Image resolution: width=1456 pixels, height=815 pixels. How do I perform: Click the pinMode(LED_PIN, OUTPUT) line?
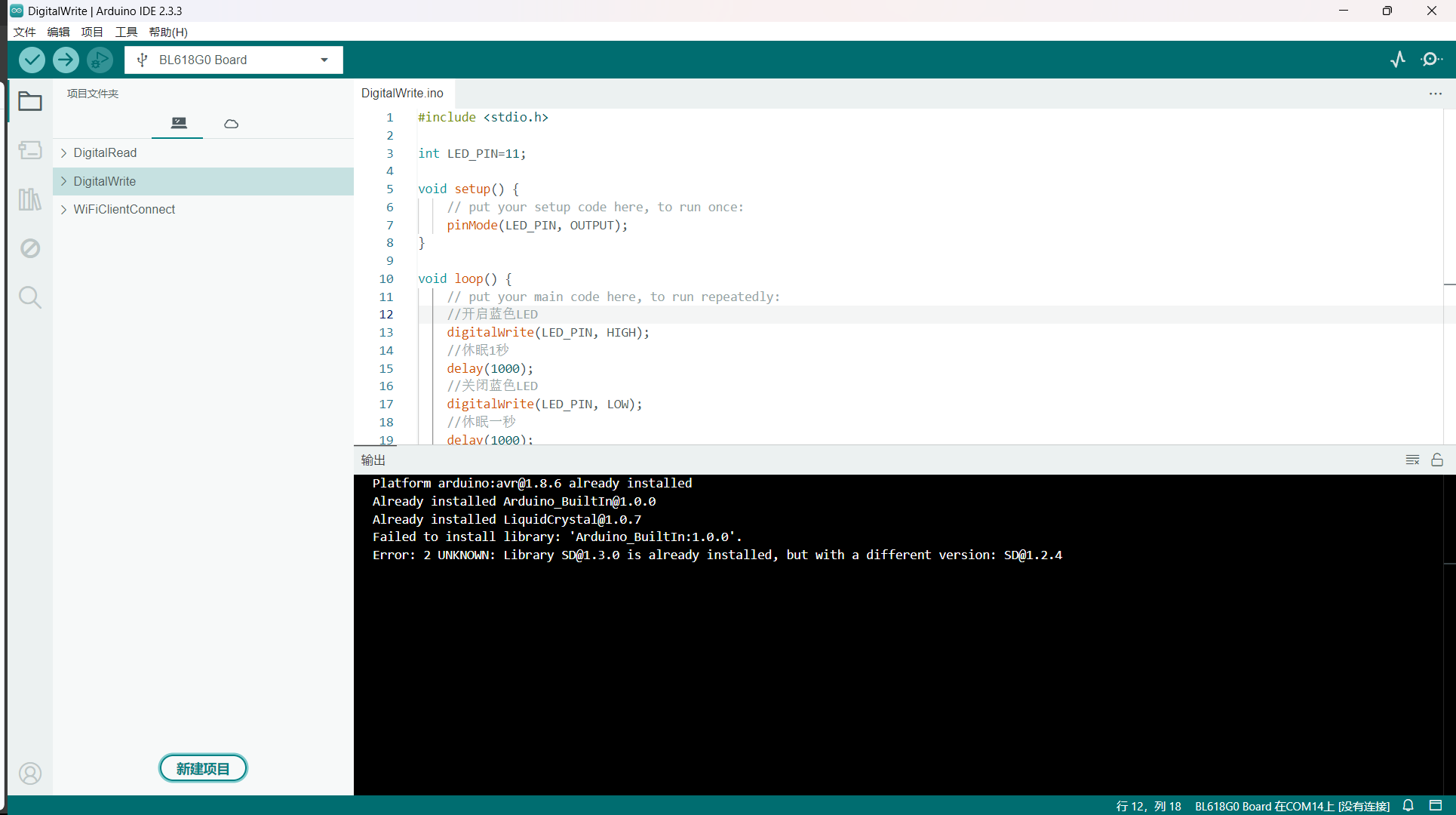pos(537,226)
